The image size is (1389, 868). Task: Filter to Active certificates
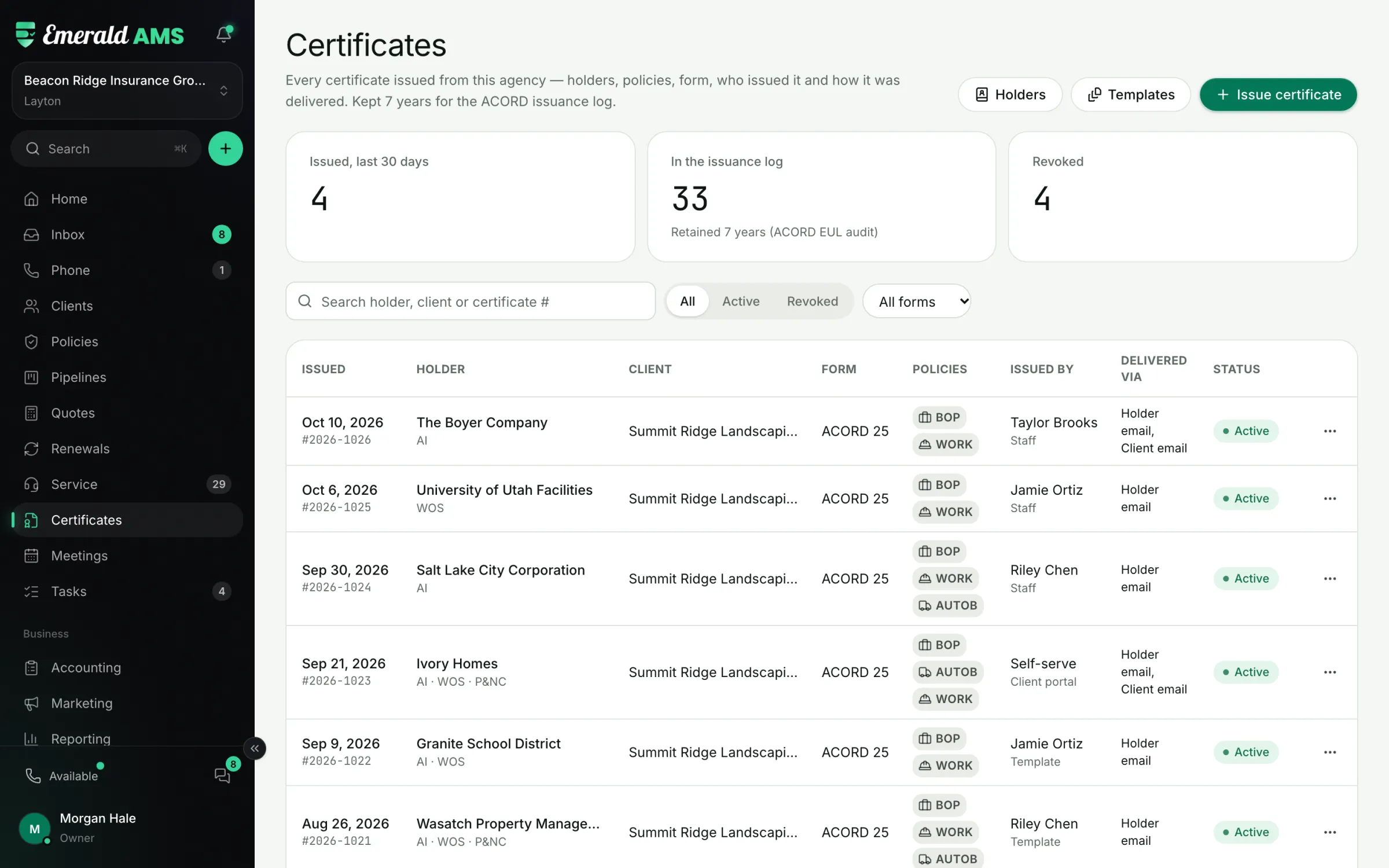740,301
